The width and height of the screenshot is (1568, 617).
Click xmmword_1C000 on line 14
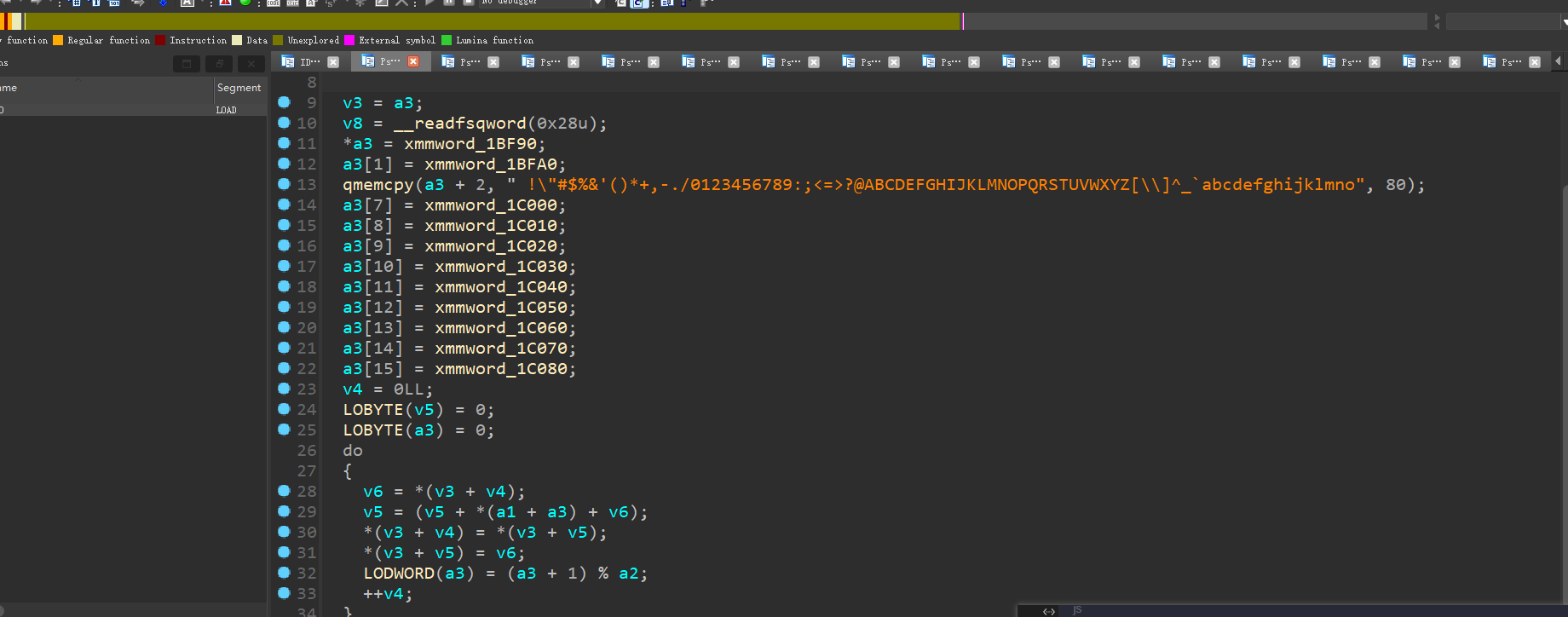[x=491, y=205]
